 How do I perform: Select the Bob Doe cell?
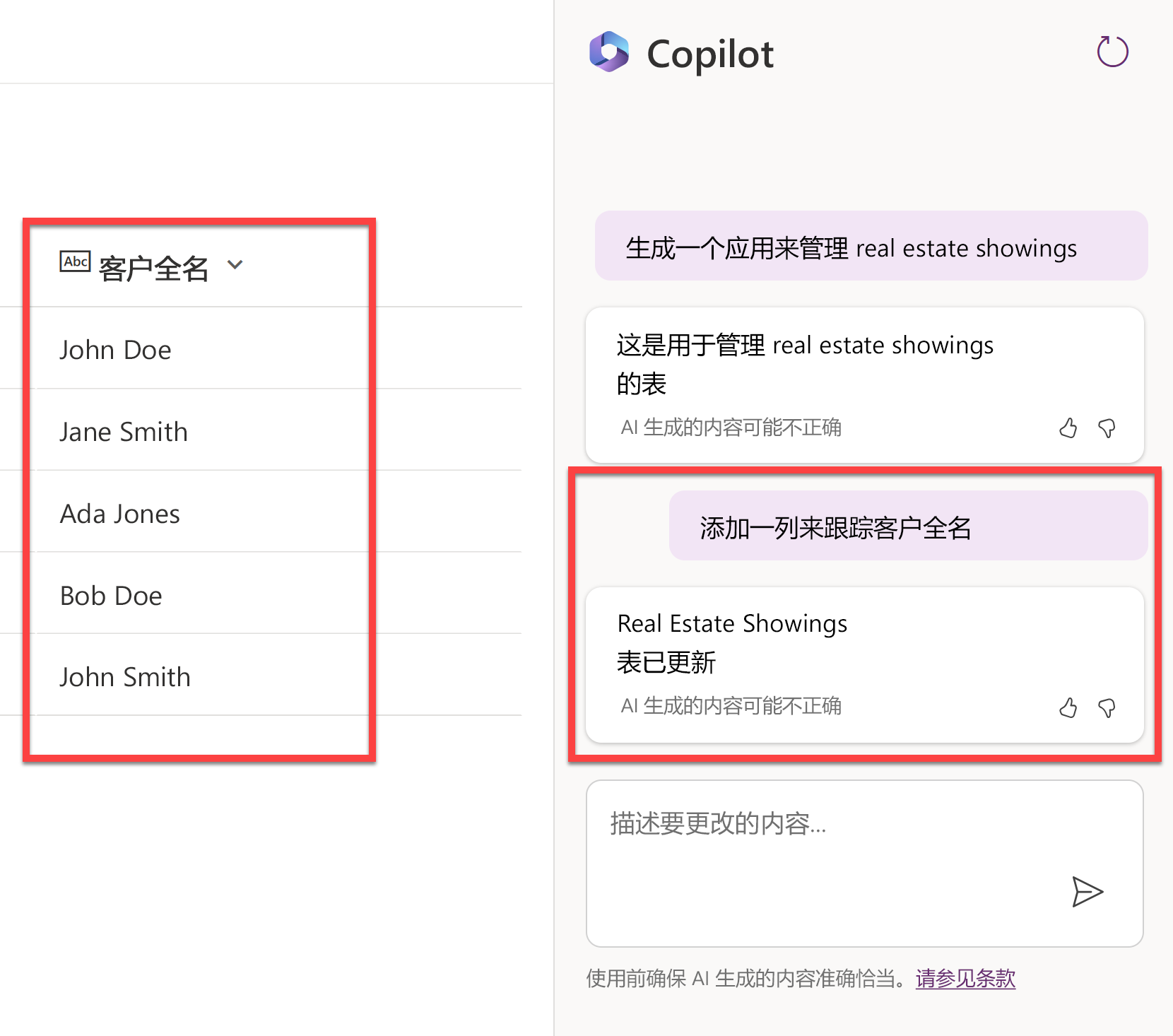pyautogui.click(x=111, y=596)
